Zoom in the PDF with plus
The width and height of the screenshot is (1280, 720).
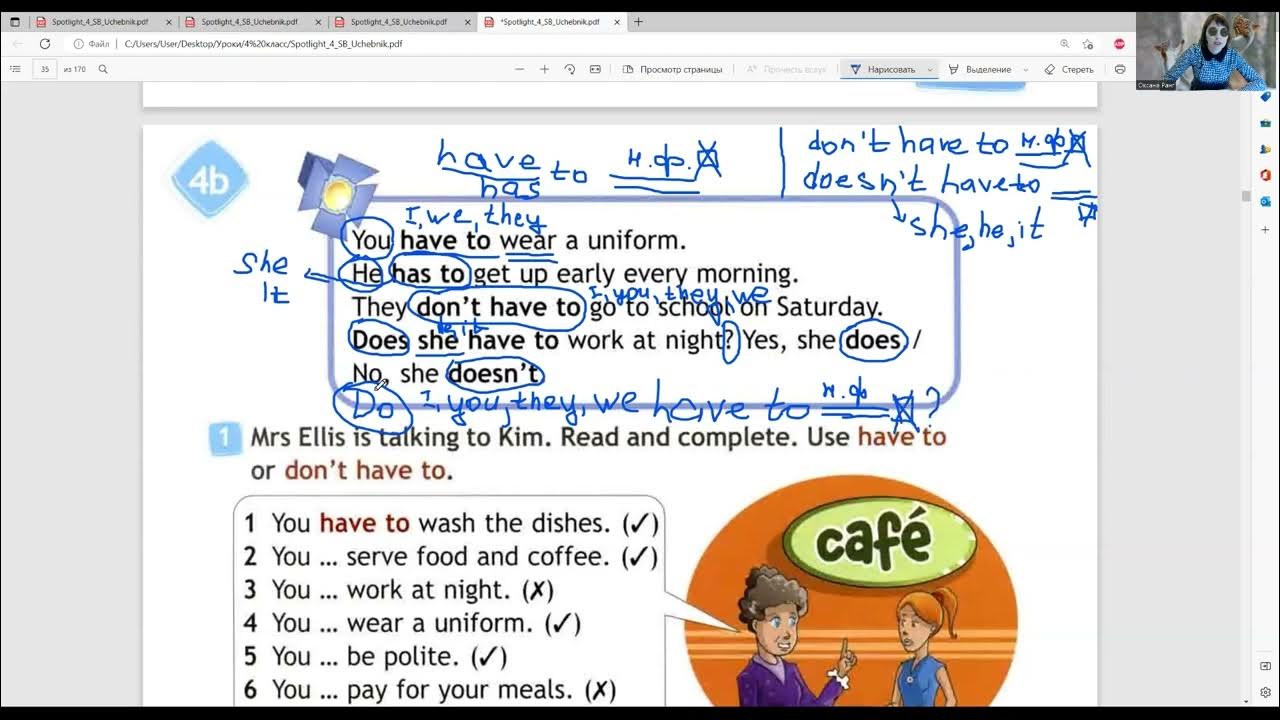tap(544, 69)
